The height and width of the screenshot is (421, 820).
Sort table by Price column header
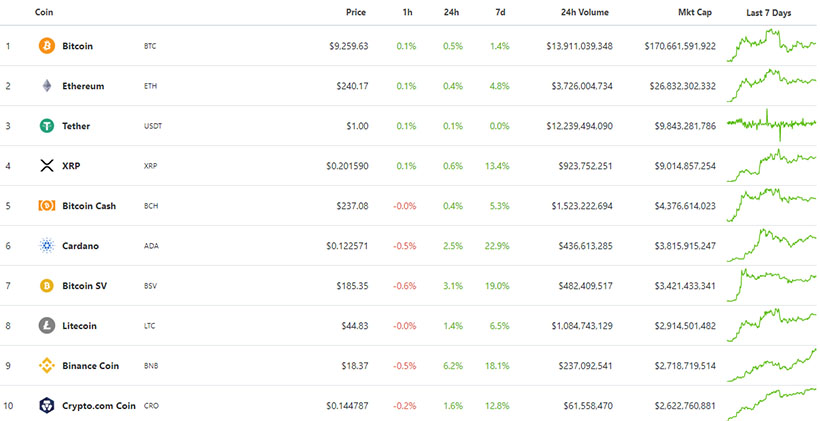(x=356, y=12)
